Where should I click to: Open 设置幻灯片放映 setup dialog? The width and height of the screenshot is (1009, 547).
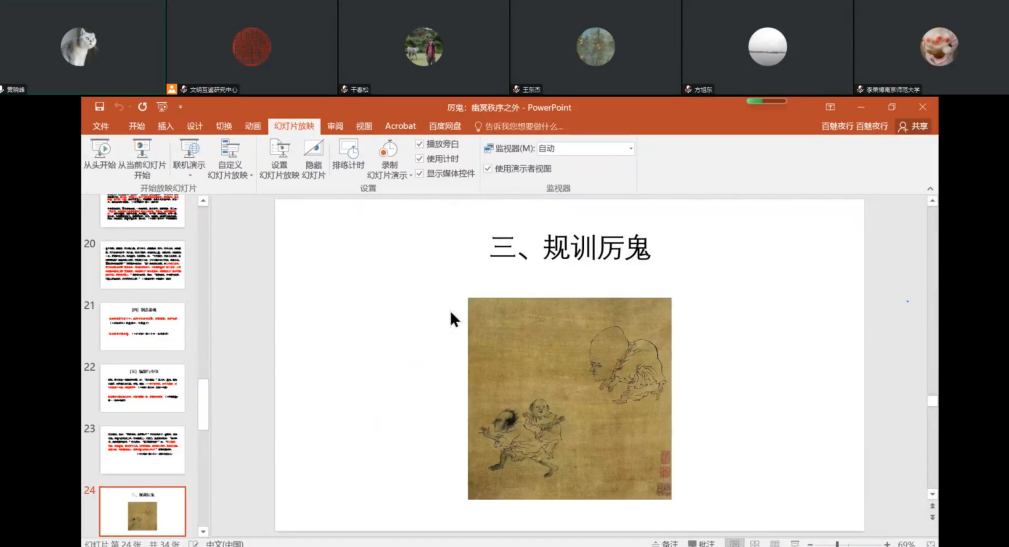[279, 159]
